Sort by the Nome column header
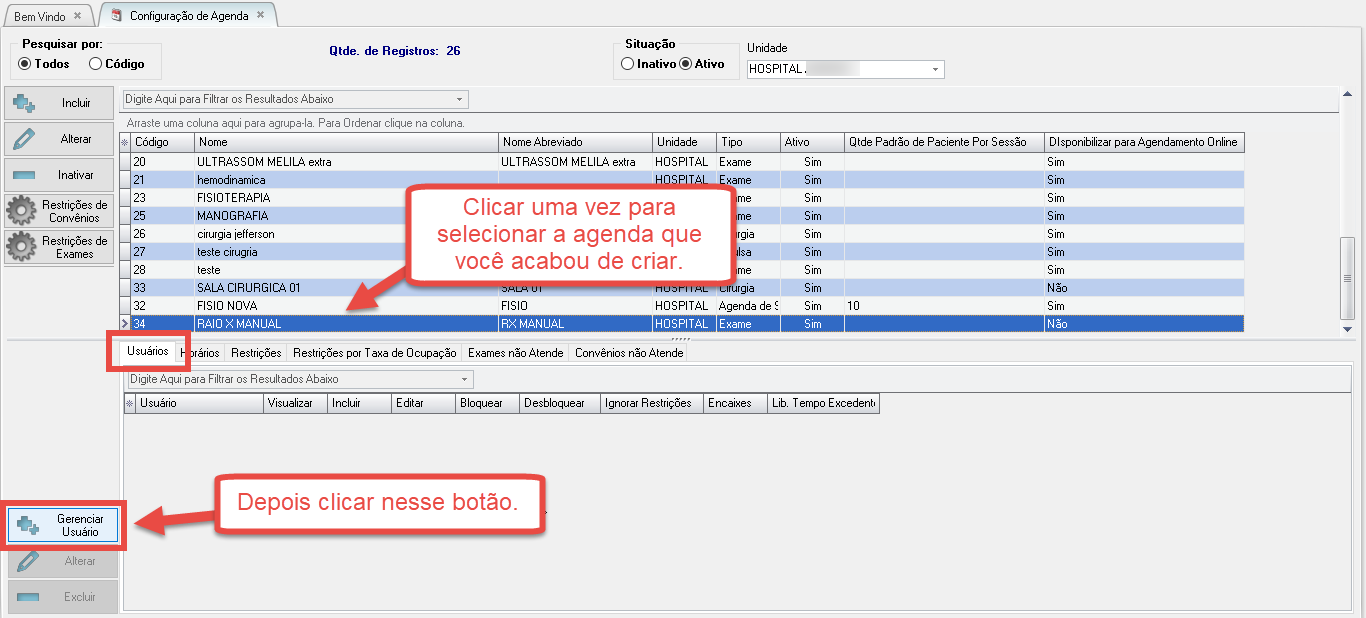 click(345, 142)
